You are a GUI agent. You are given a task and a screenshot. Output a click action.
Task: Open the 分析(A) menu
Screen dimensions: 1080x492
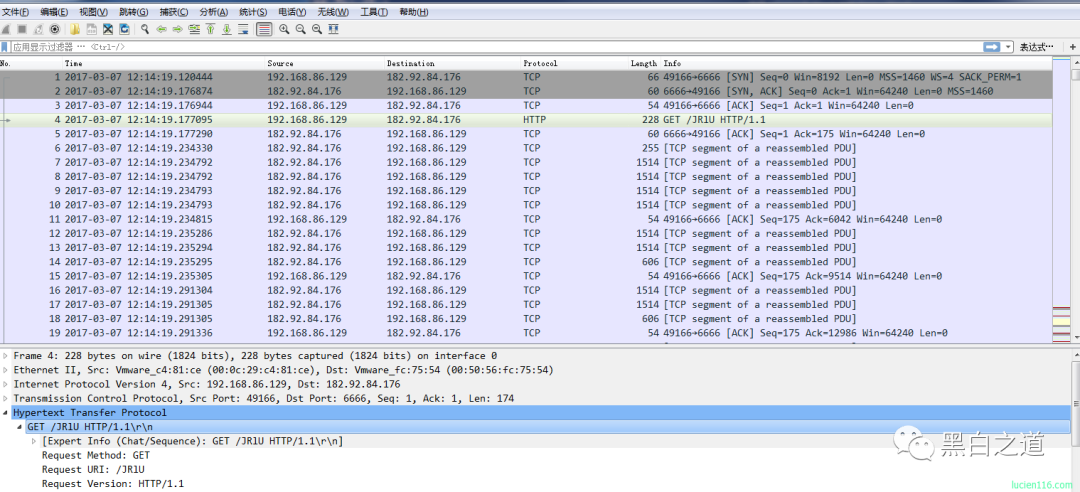214,12
